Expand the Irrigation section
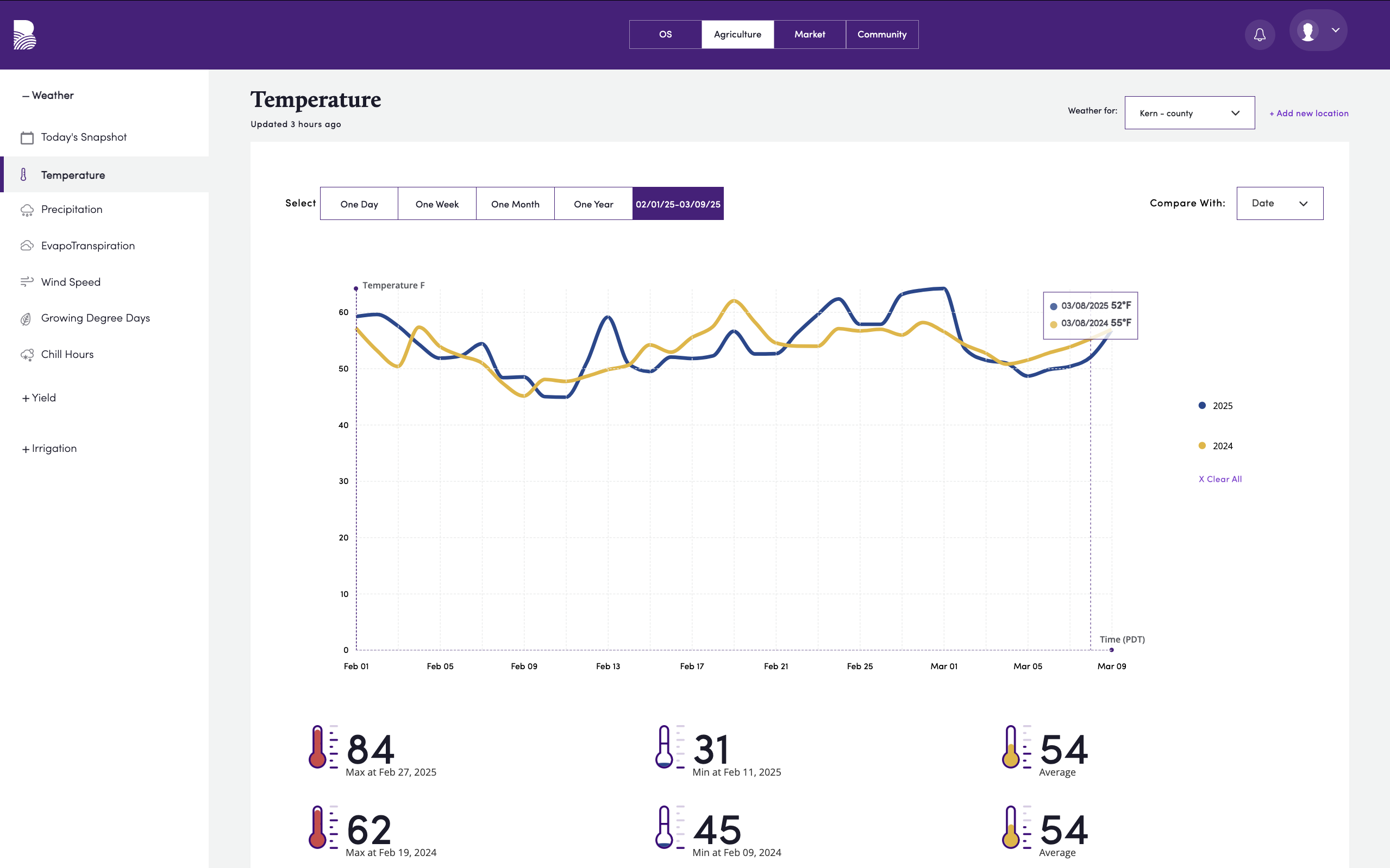The height and width of the screenshot is (868, 1390). pyautogui.click(x=49, y=448)
